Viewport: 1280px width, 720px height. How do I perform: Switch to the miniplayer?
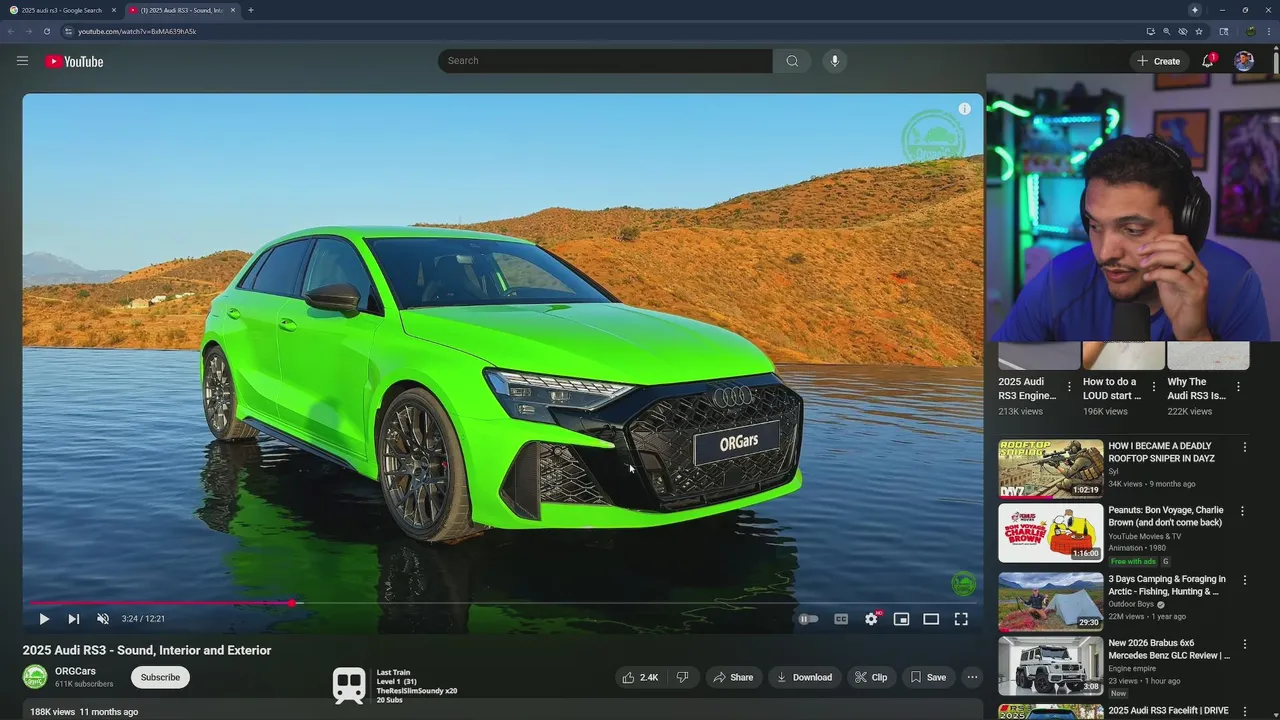coord(901,619)
